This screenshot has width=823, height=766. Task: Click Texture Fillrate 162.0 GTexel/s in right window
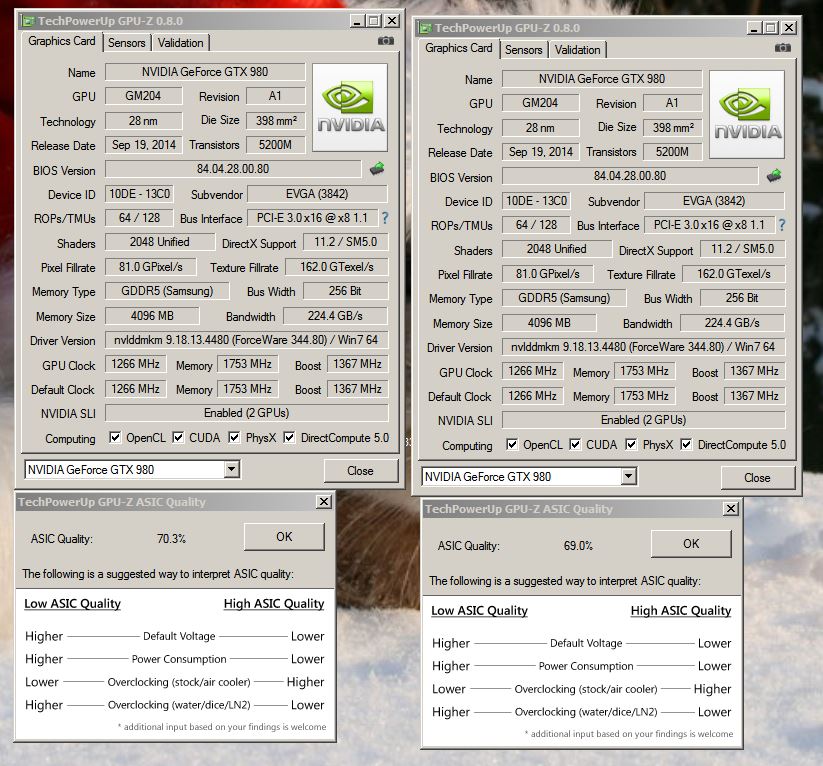pyautogui.click(x=733, y=274)
